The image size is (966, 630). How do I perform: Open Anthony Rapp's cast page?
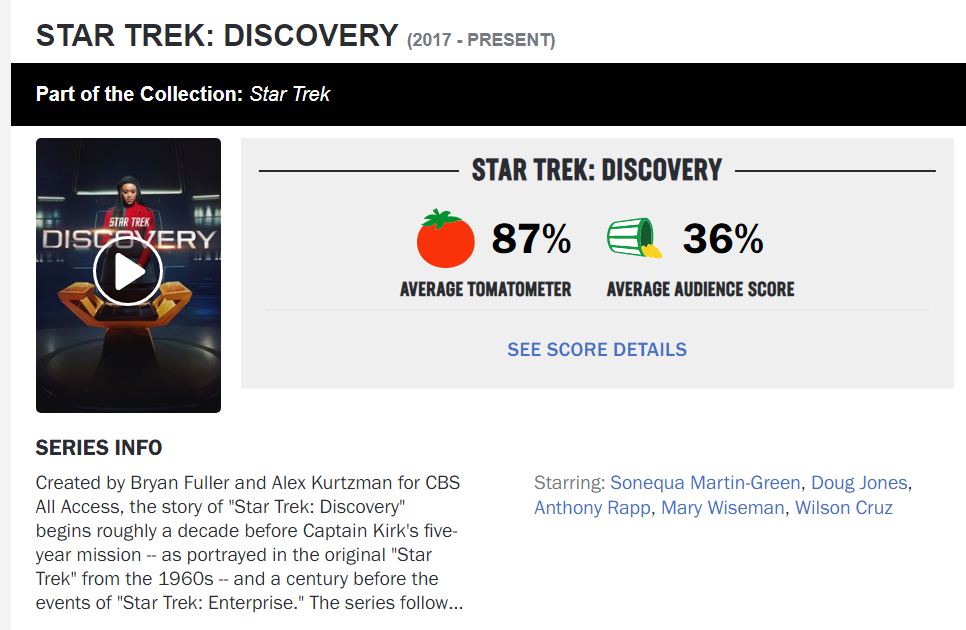point(592,507)
